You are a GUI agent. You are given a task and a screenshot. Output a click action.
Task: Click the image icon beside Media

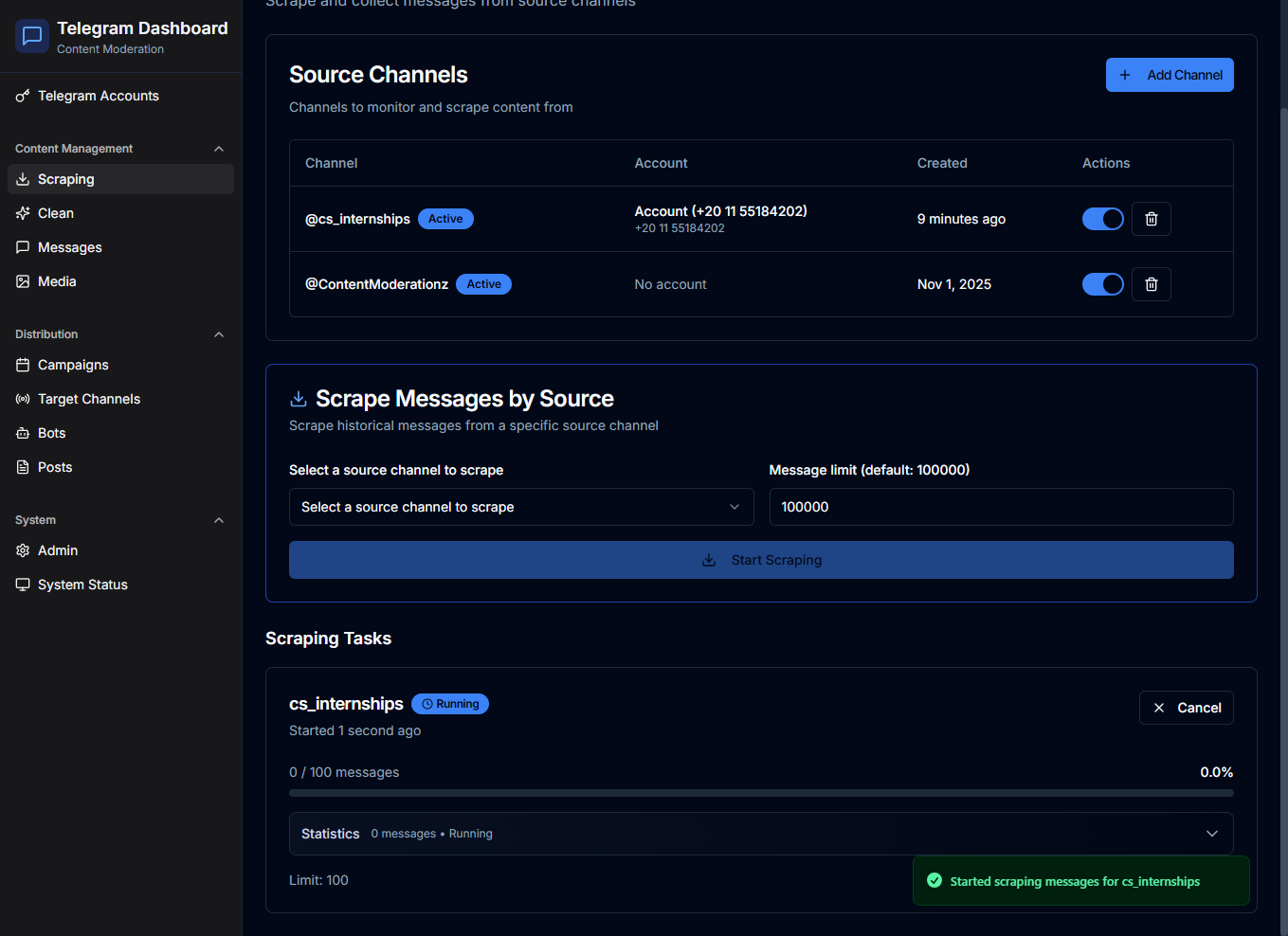click(x=23, y=281)
